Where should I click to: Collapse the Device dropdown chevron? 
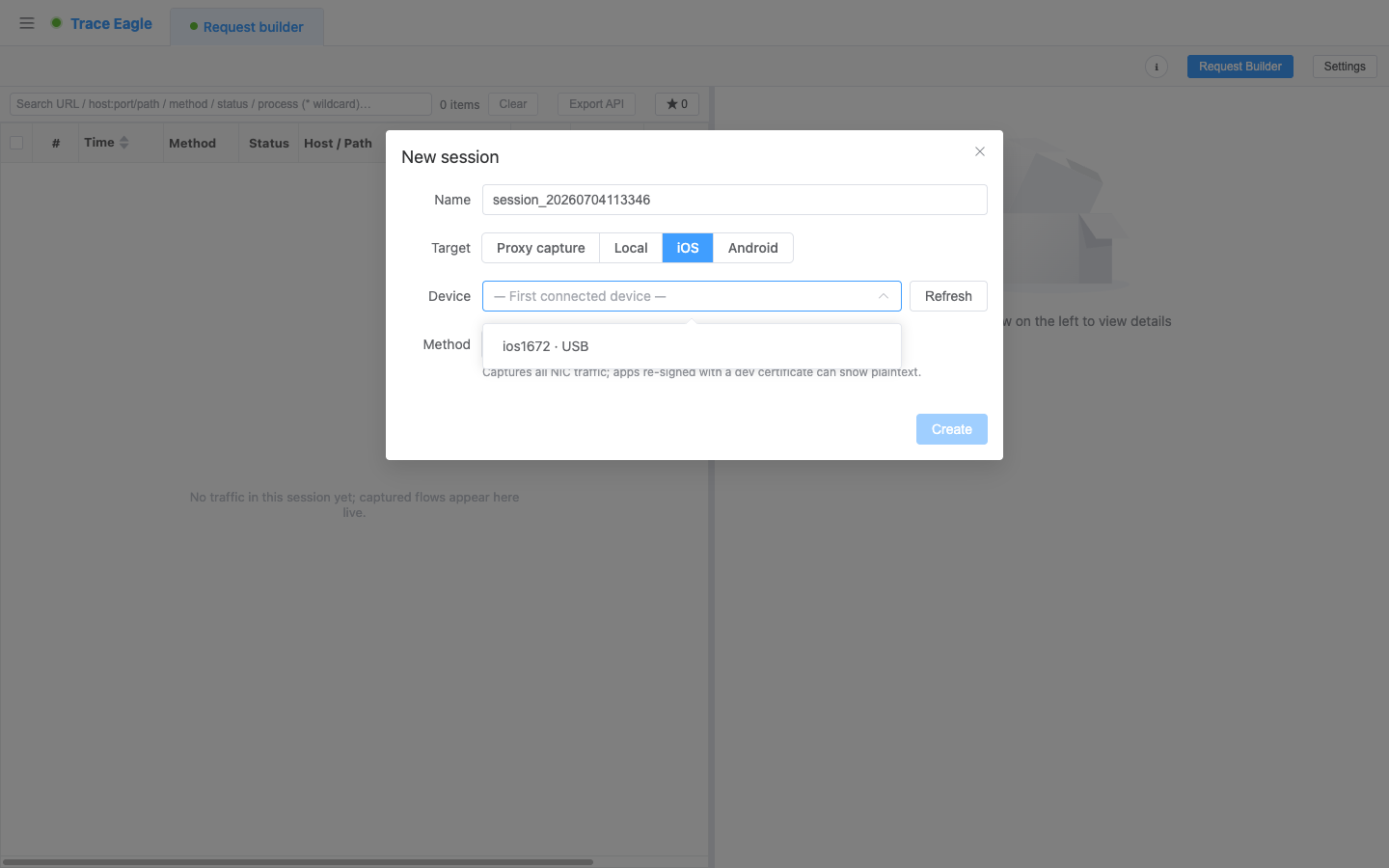883,296
